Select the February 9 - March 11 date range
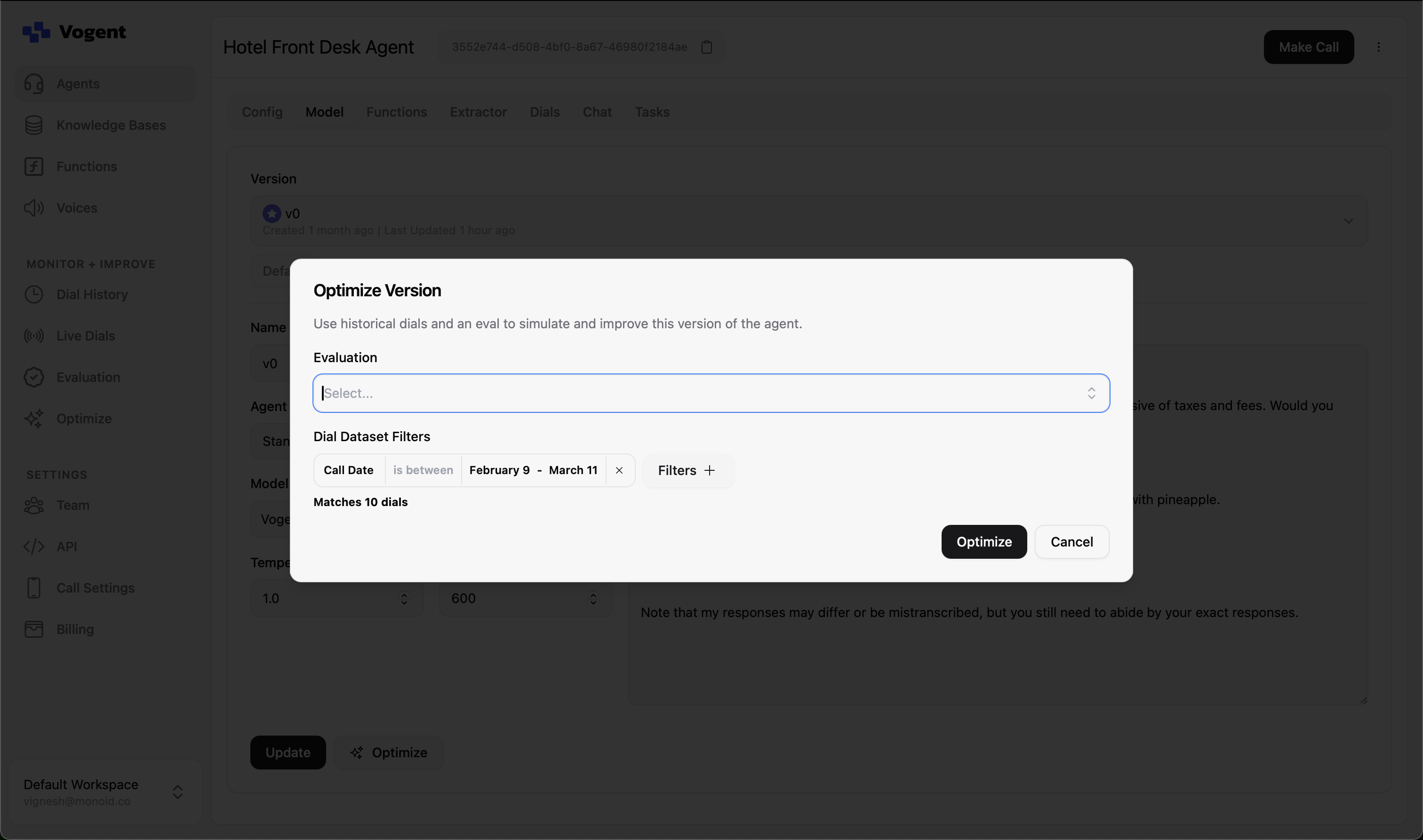This screenshot has width=1423, height=840. (x=533, y=470)
